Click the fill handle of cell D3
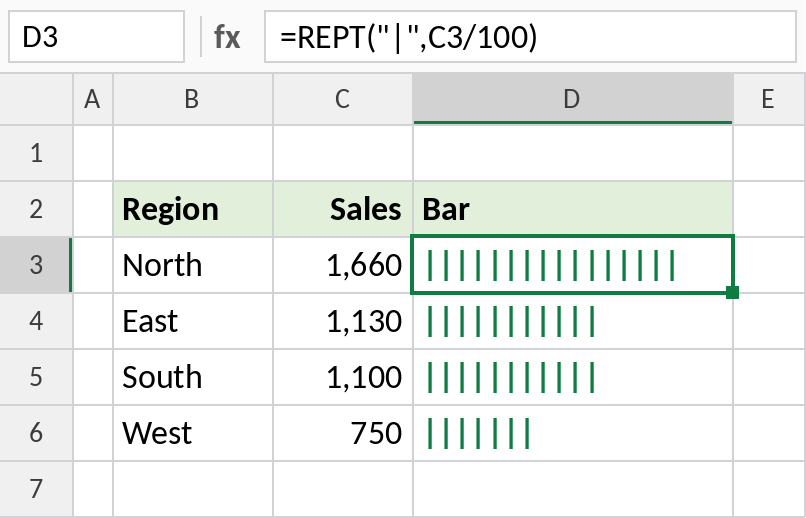Screen dimensions: 806x518 point(732,292)
